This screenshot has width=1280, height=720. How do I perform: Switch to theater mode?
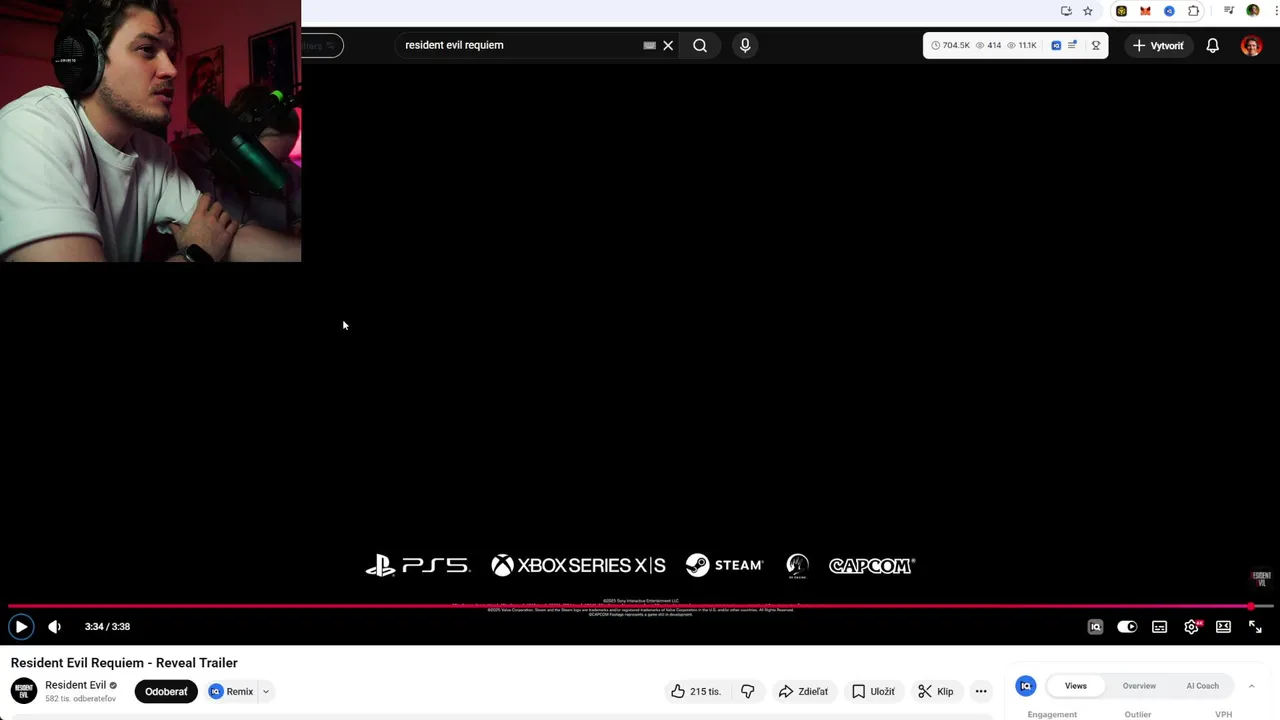point(1223,627)
